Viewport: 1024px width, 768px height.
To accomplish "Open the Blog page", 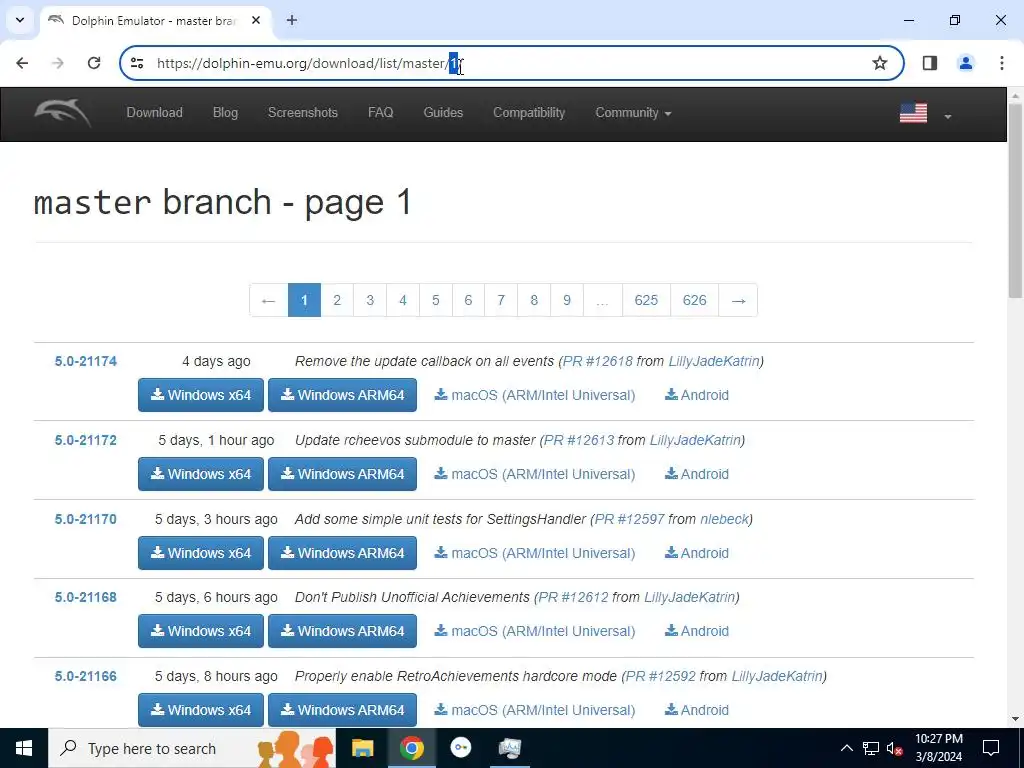I will (225, 112).
